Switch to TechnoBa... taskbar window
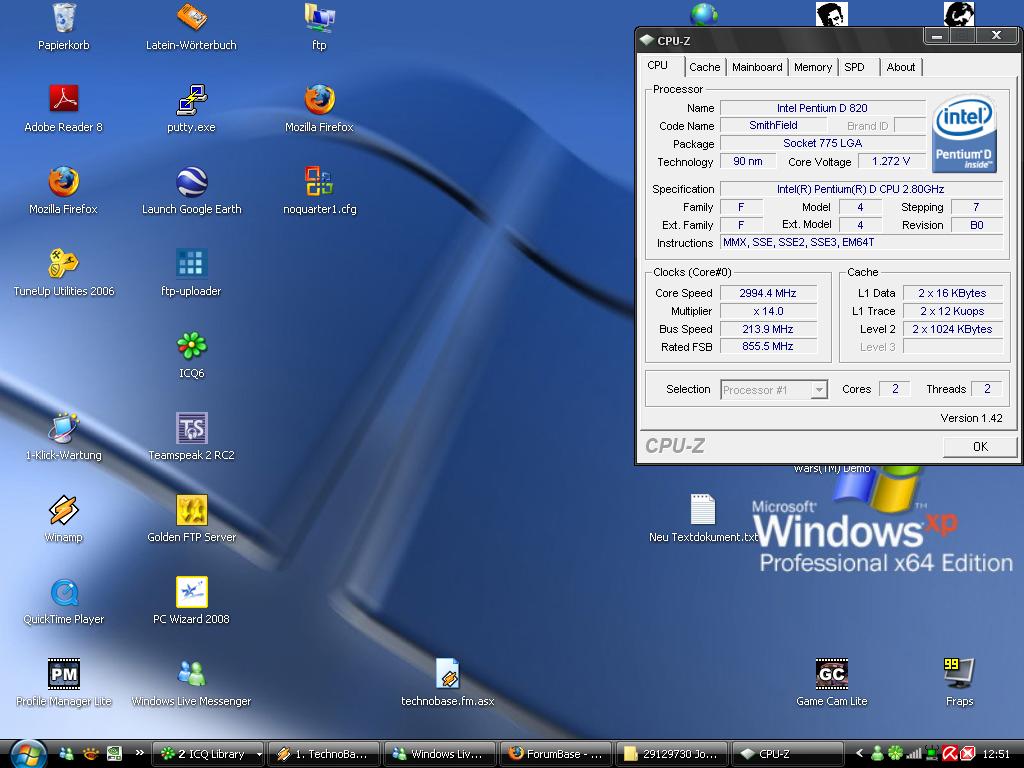 pyautogui.click(x=325, y=754)
